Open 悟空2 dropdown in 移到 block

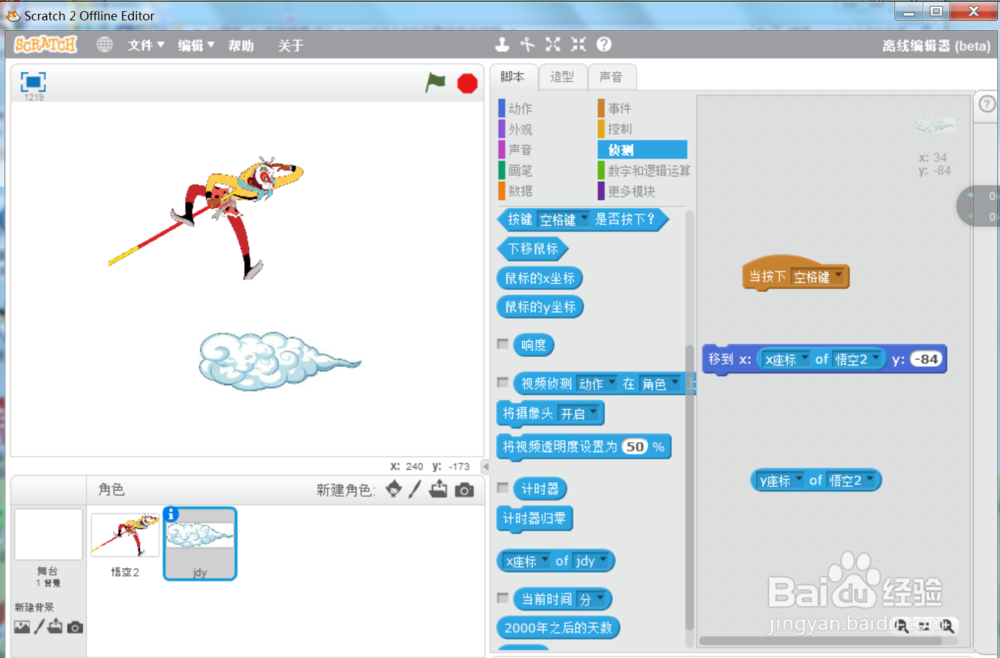[857, 359]
